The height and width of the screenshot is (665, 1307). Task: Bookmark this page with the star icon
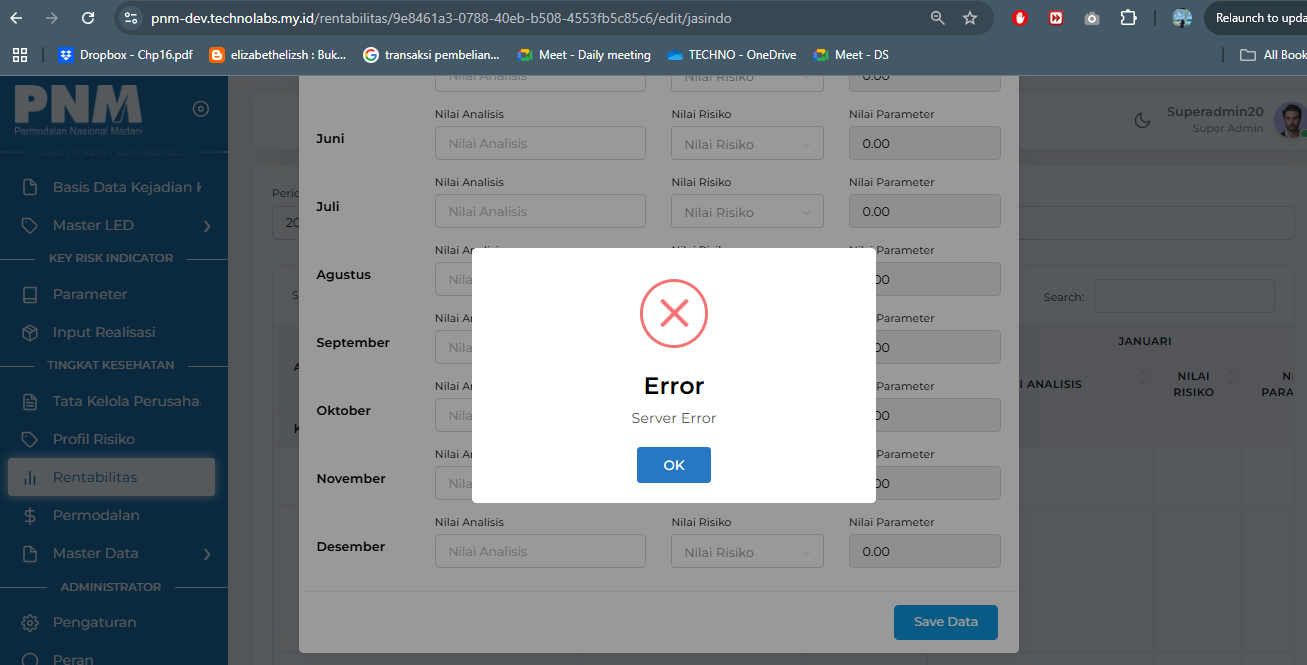[x=970, y=18]
